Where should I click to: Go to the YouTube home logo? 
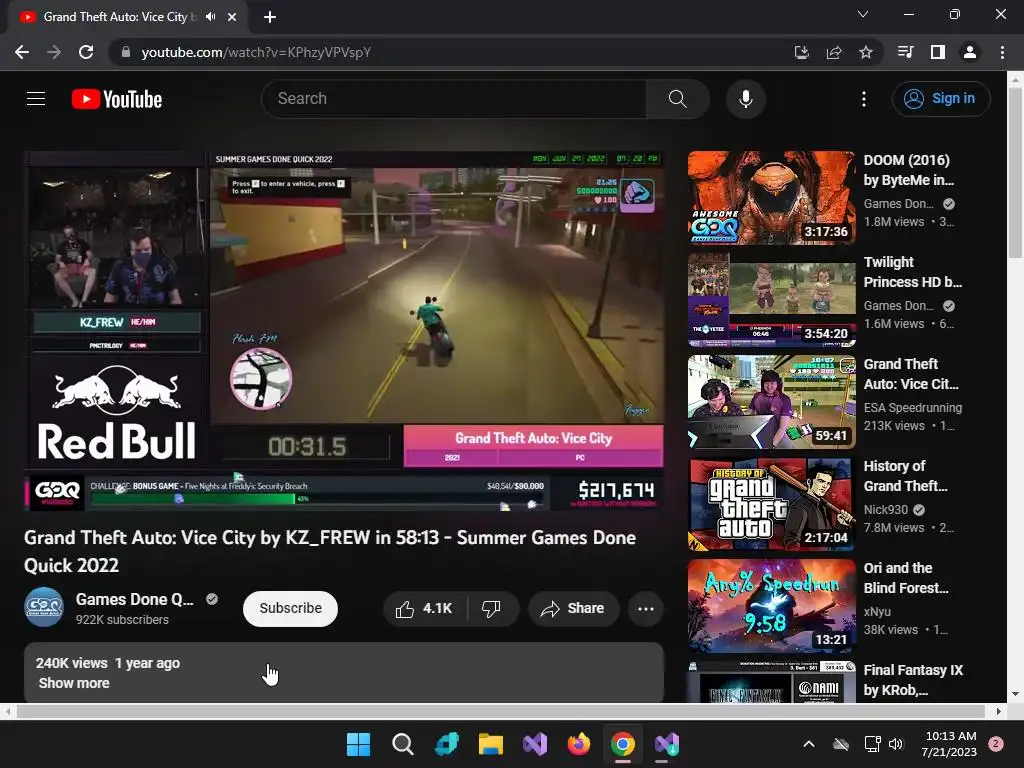(117, 99)
